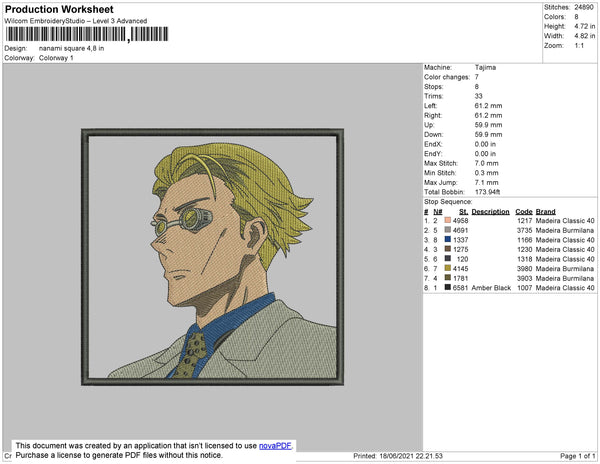600x464 pixels.
Task: Click the Max Jump value '7.1 mm'
Action: pos(487,182)
